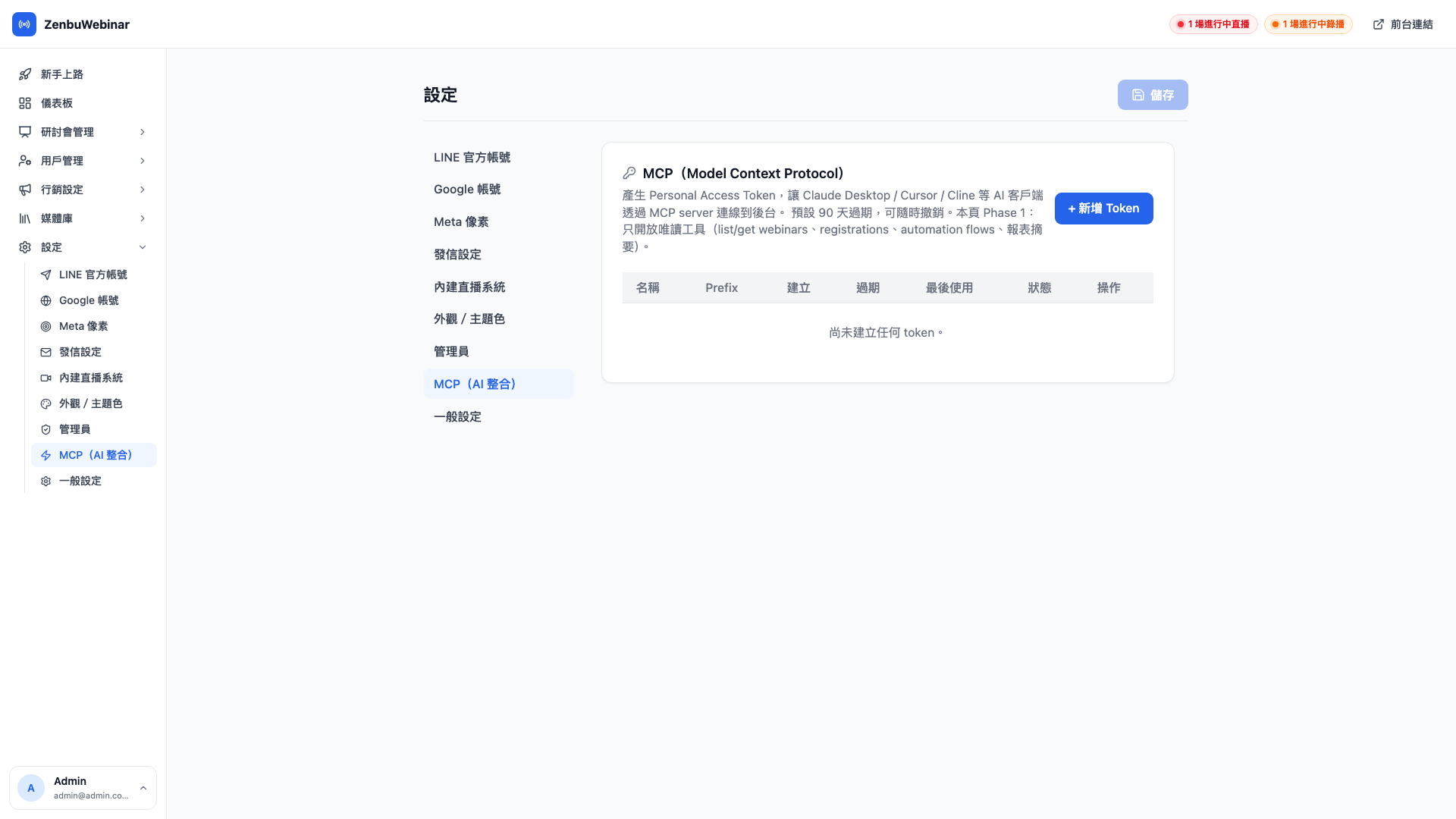Select the 內建直播系統 settings tab
This screenshot has height=819, width=1456.
point(499,287)
